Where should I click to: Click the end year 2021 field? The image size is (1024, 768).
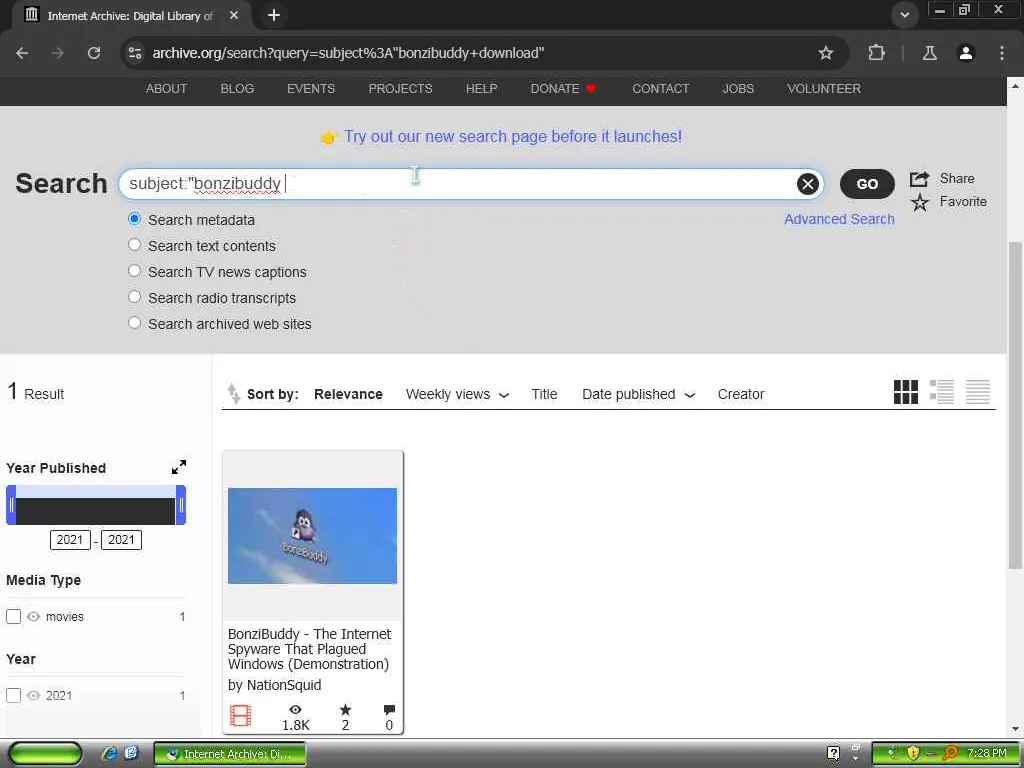tap(121, 540)
